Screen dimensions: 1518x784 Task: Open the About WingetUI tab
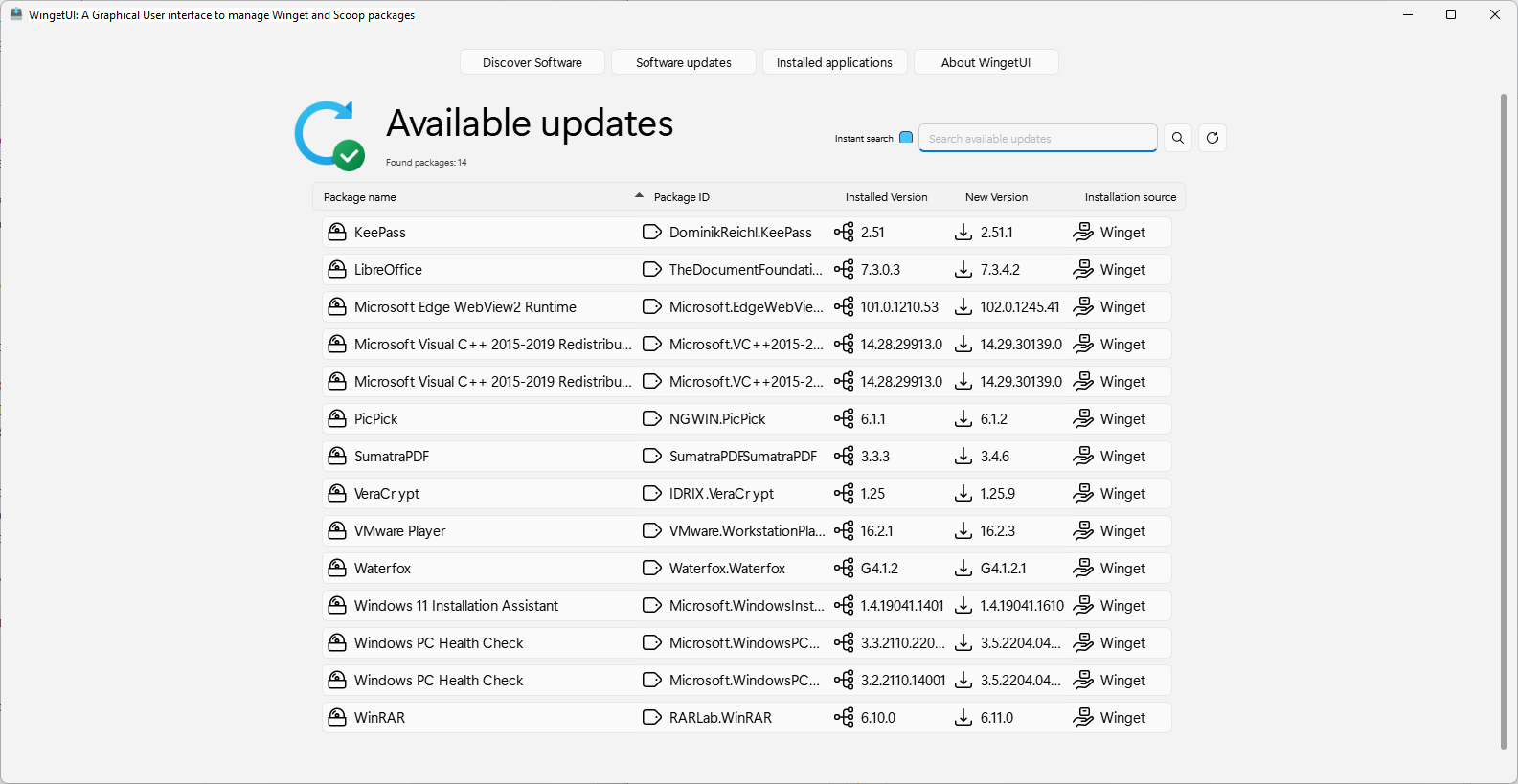click(x=986, y=62)
